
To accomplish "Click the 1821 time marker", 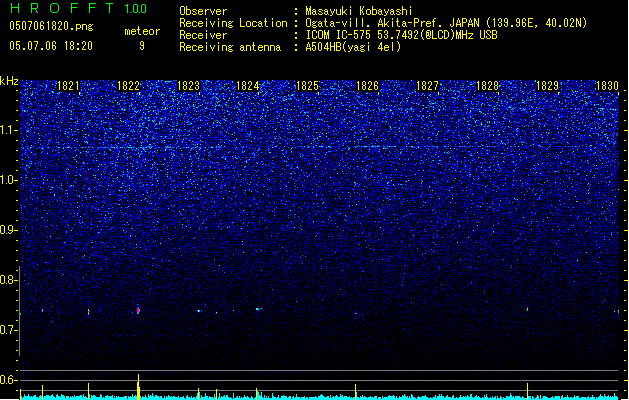I will coord(68,86).
